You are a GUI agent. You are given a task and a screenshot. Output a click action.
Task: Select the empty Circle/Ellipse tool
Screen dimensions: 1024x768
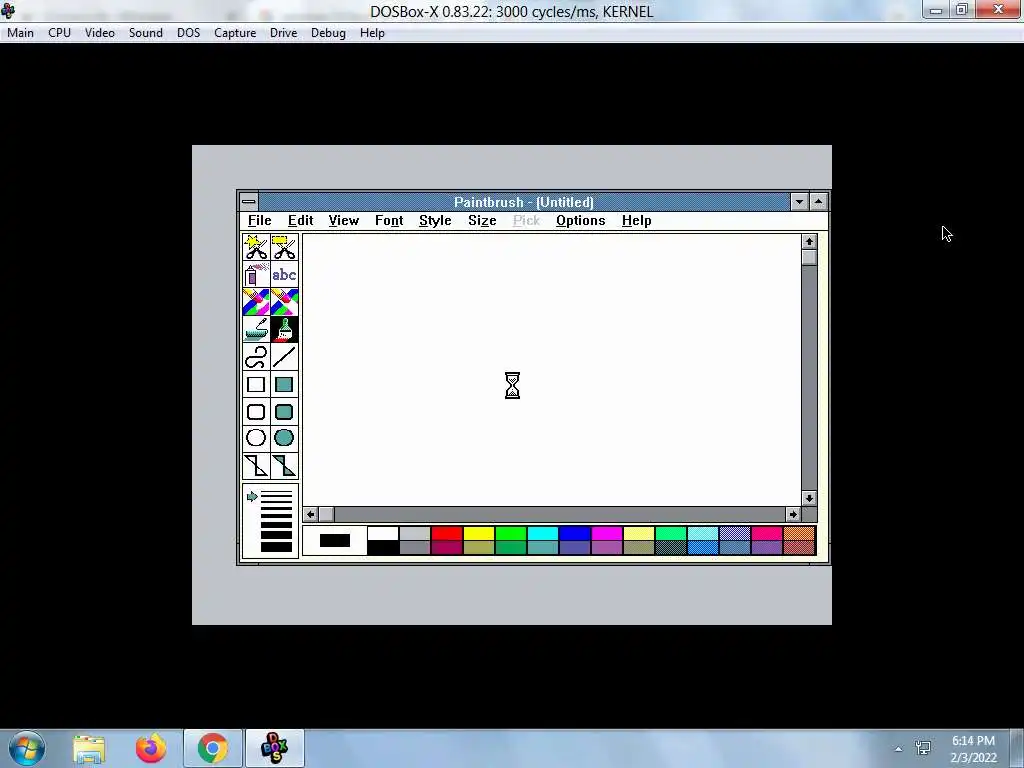point(256,438)
